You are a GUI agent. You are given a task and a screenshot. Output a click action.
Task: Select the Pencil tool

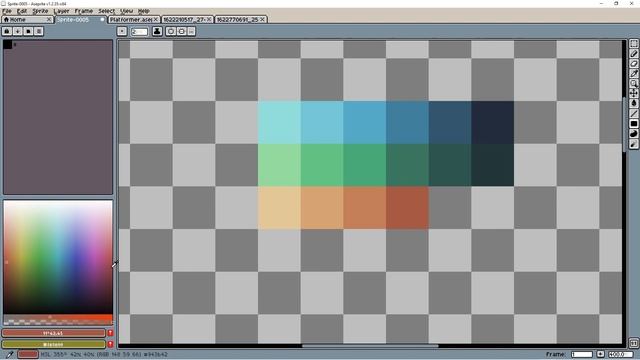click(x=633, y=53)
